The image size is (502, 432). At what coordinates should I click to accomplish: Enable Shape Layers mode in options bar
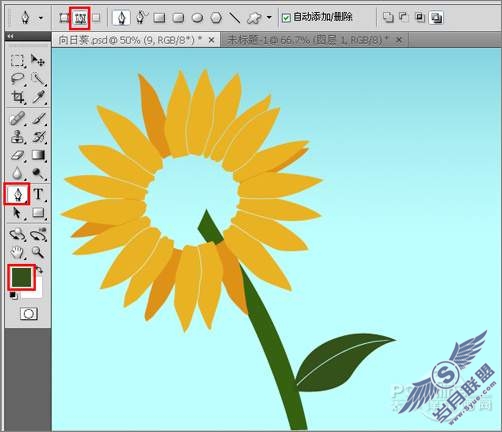(64, 18)
